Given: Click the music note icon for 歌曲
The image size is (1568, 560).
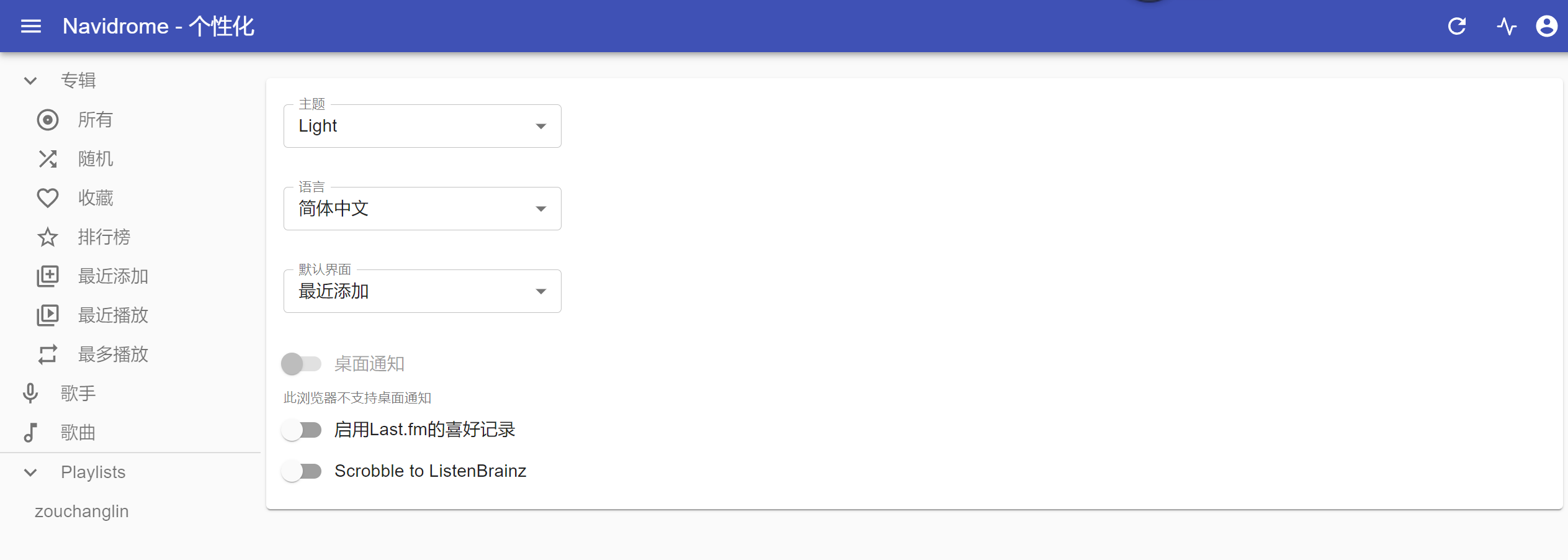Looking at the screenshot, I should (x=30, y=432).
